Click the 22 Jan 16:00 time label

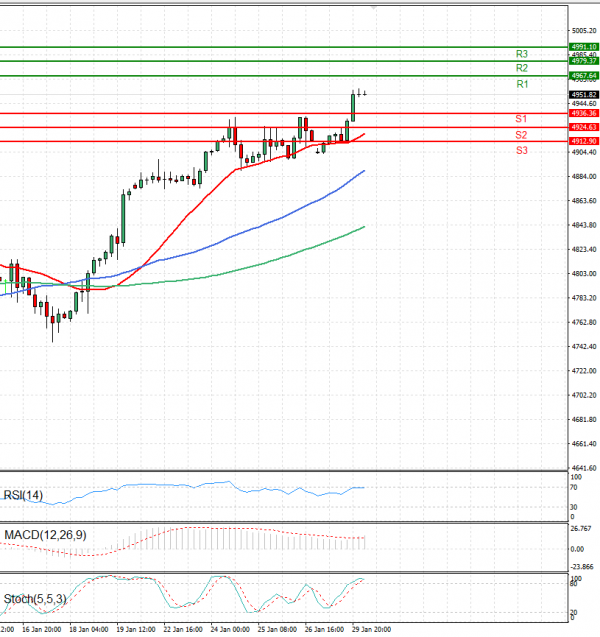183,629
